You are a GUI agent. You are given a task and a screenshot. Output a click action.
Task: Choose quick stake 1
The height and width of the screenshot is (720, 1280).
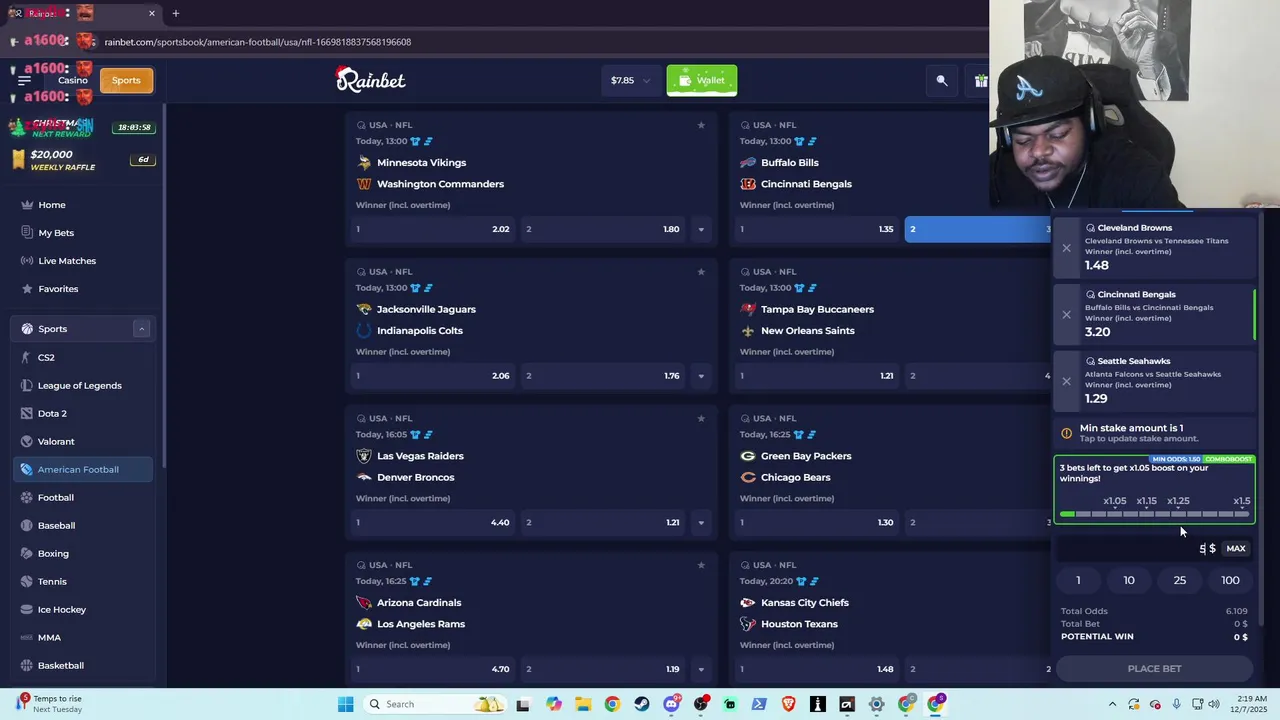pos(1078,580)
